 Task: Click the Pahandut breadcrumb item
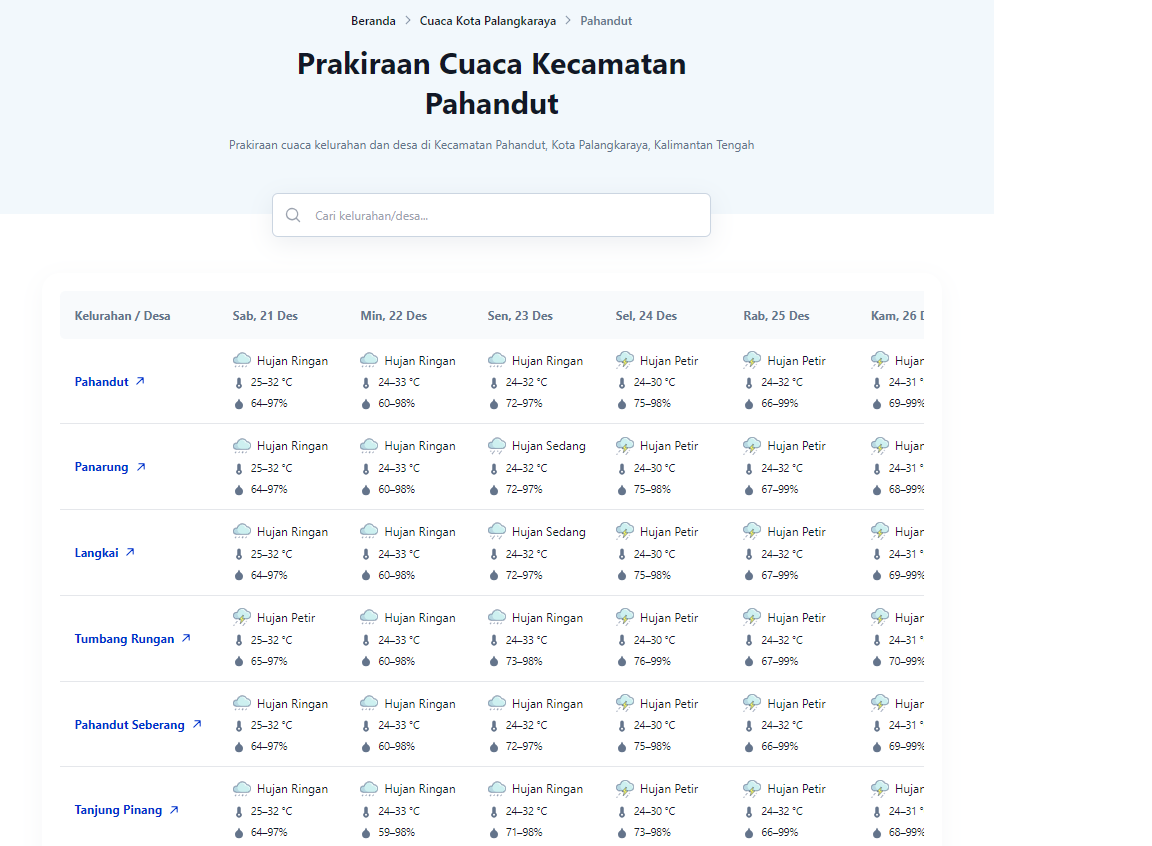click(606, 21)
